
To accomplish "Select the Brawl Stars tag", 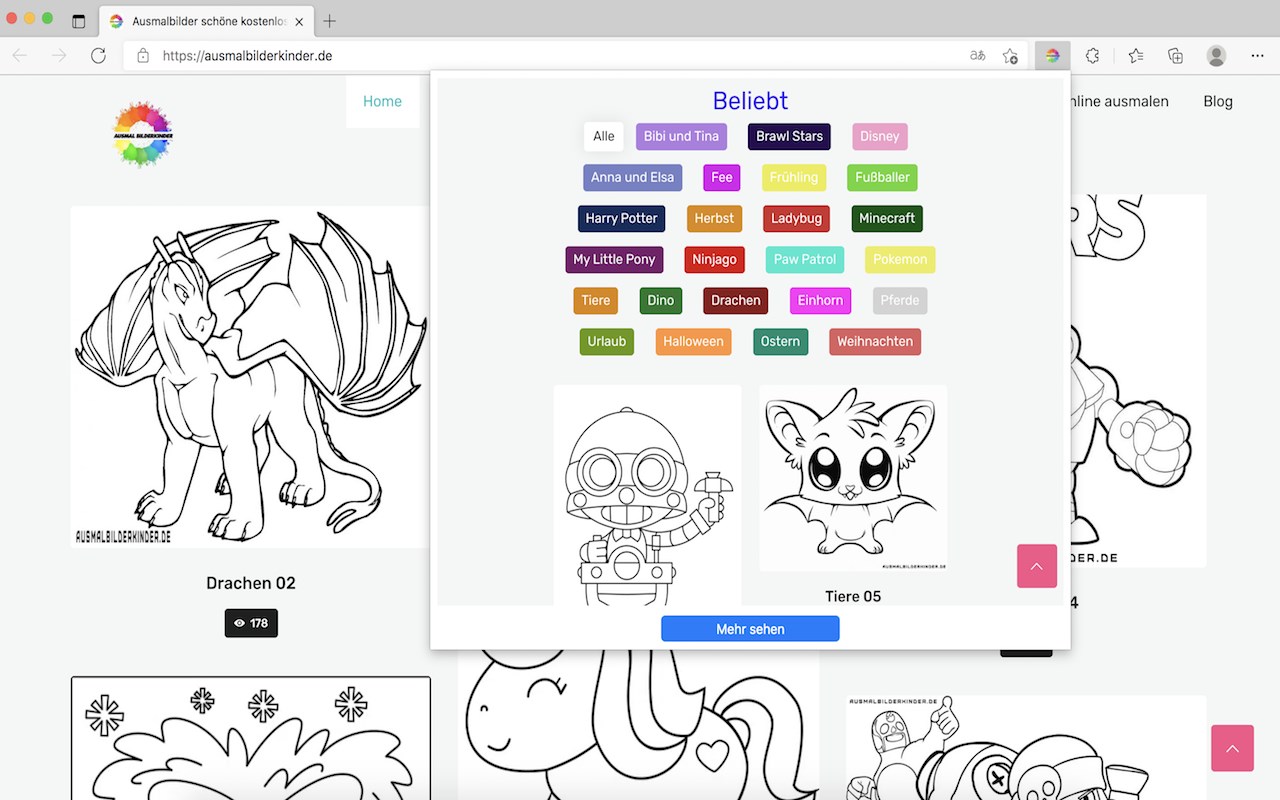I will coord(789,136).
